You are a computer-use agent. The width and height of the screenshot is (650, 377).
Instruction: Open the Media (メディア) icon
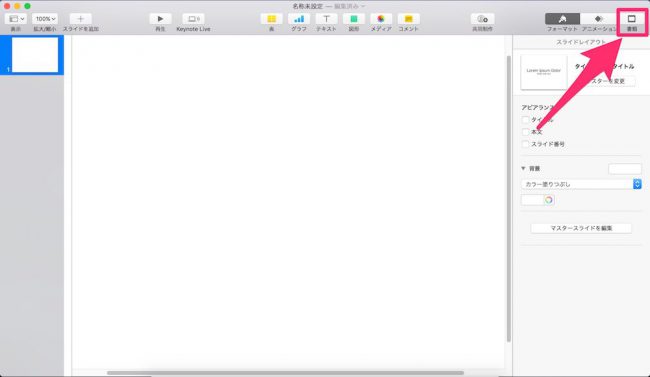pyautogui.click(x=381, y=19)
